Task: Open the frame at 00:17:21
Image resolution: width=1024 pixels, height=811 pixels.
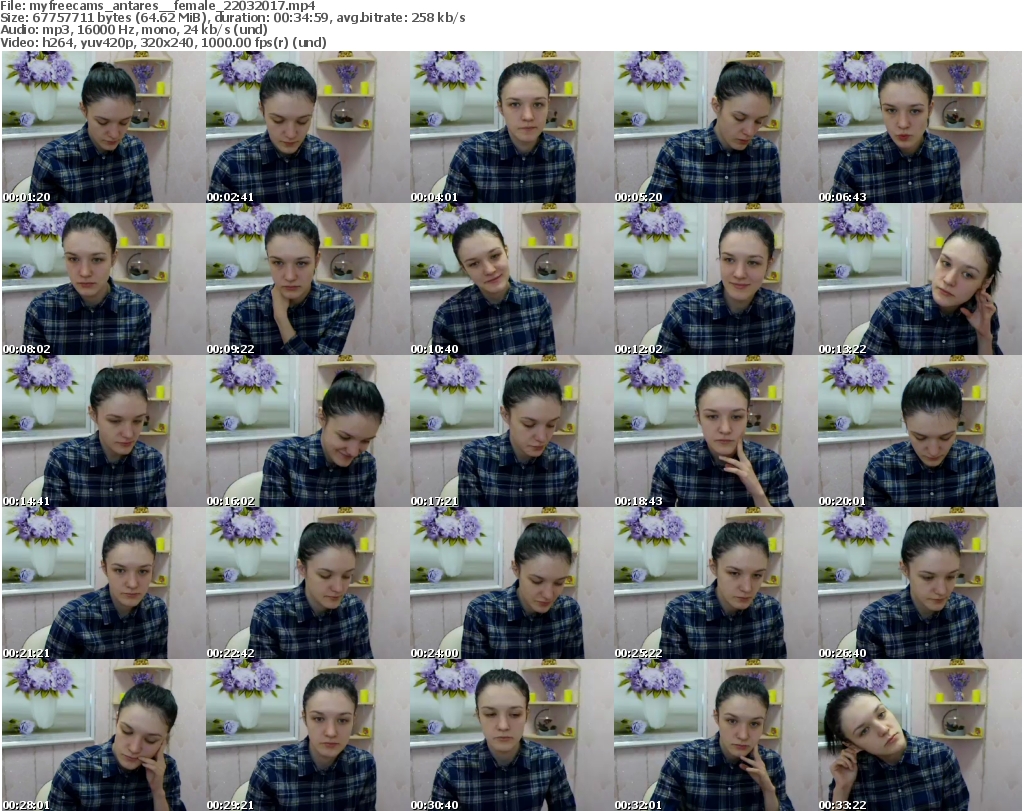Action: tap(511, 432)
